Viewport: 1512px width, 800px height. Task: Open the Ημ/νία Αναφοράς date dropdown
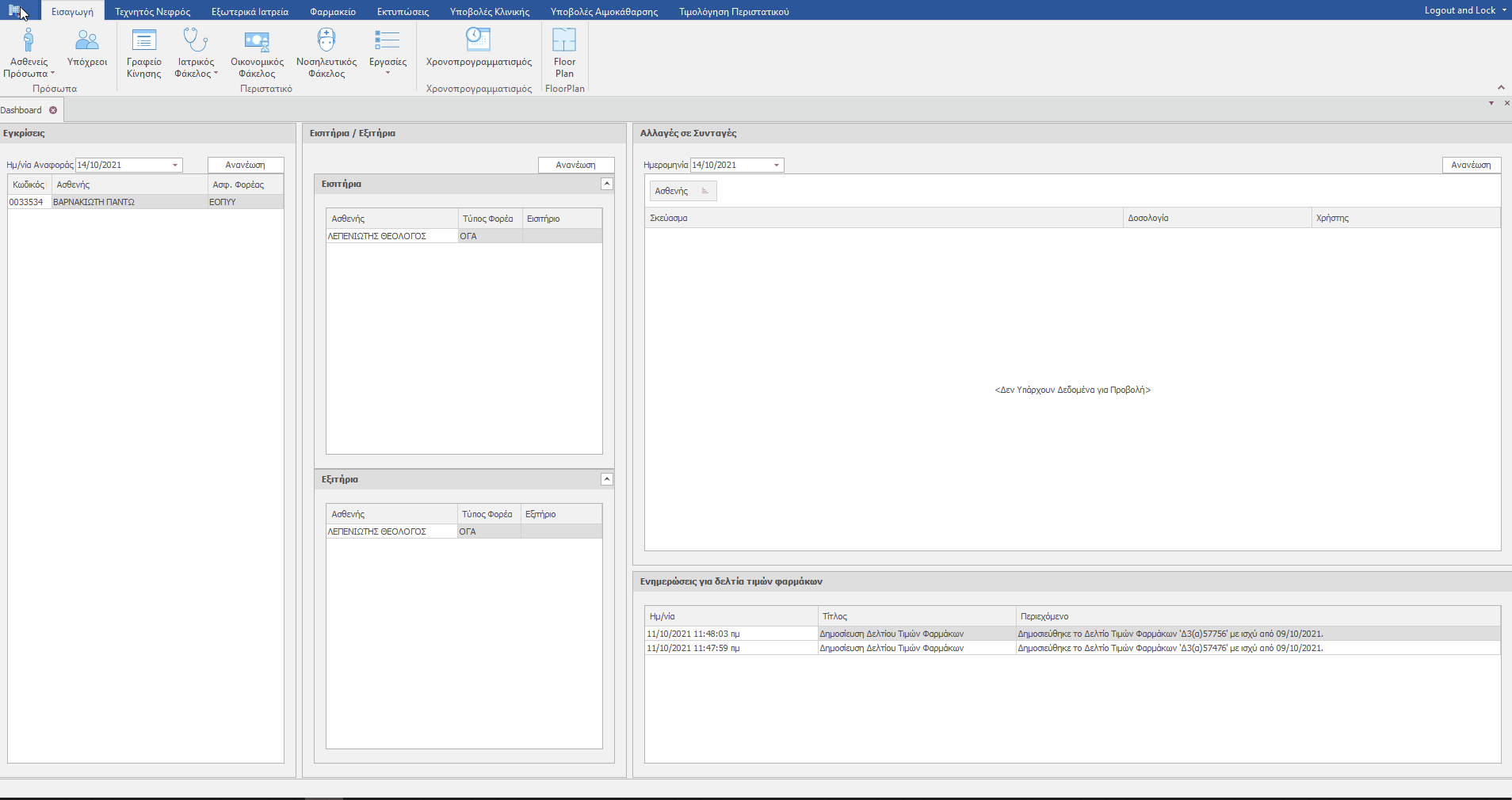(x=175, y=166)
